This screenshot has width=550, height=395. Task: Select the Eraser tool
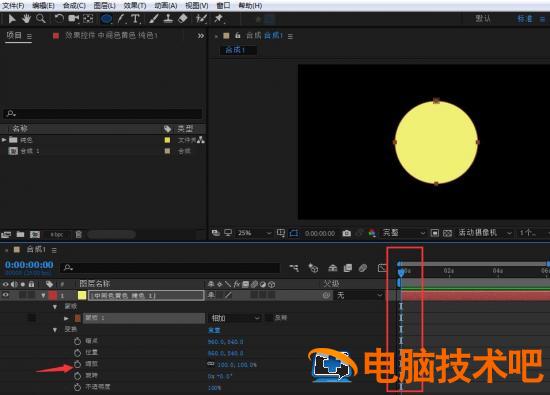(x=183, y=19)
